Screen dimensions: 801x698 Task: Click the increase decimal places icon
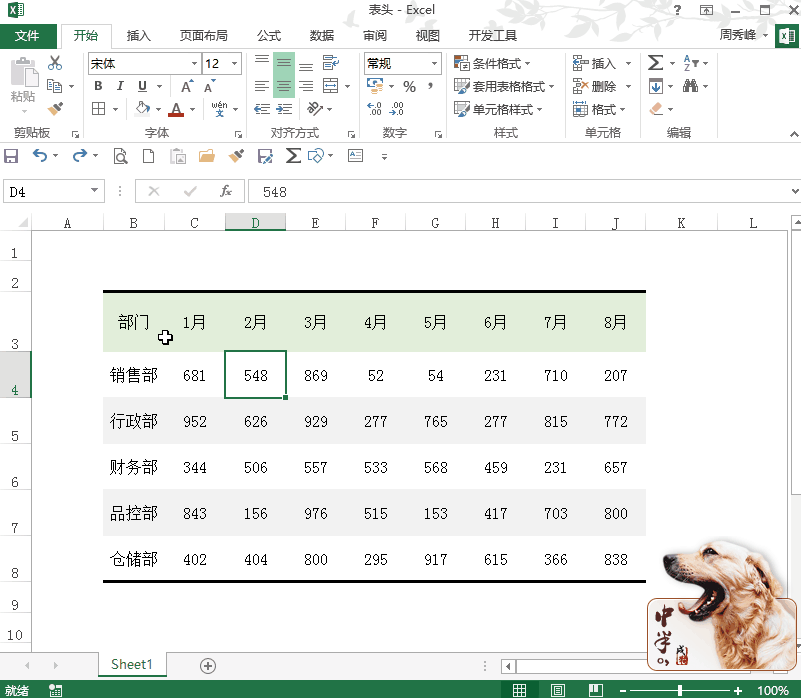coord(375,106)
